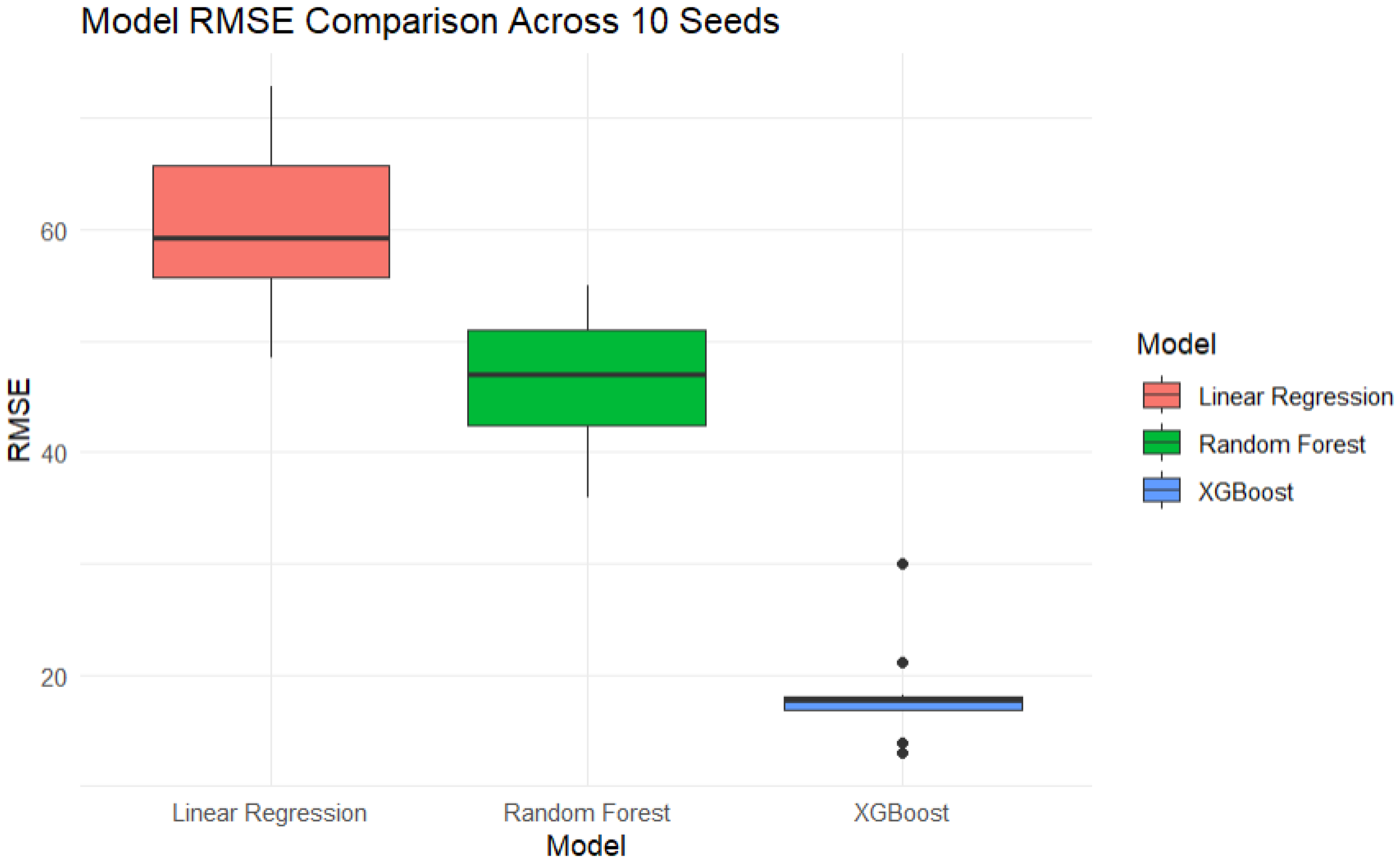
Task: Click the green Random Forest legend swatch
Action: click(1161, 442)
